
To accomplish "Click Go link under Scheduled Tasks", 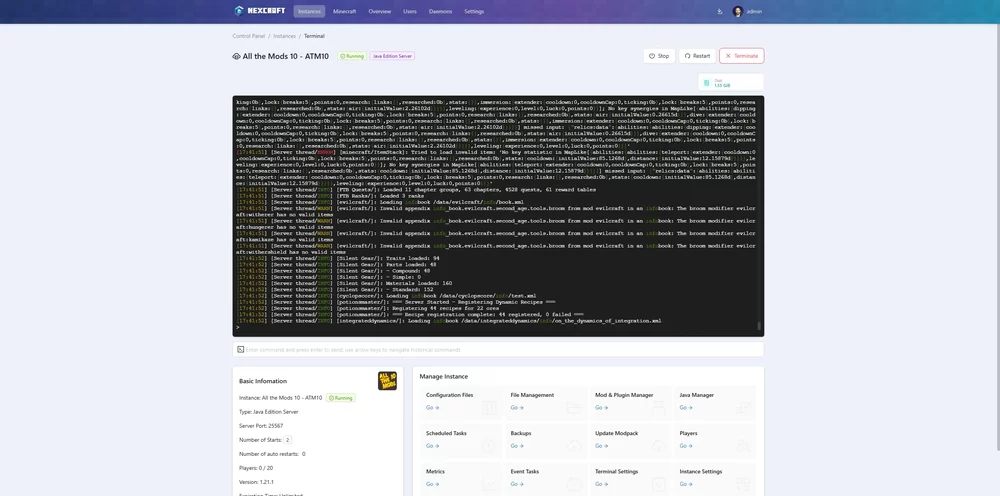I will (432, 446).
